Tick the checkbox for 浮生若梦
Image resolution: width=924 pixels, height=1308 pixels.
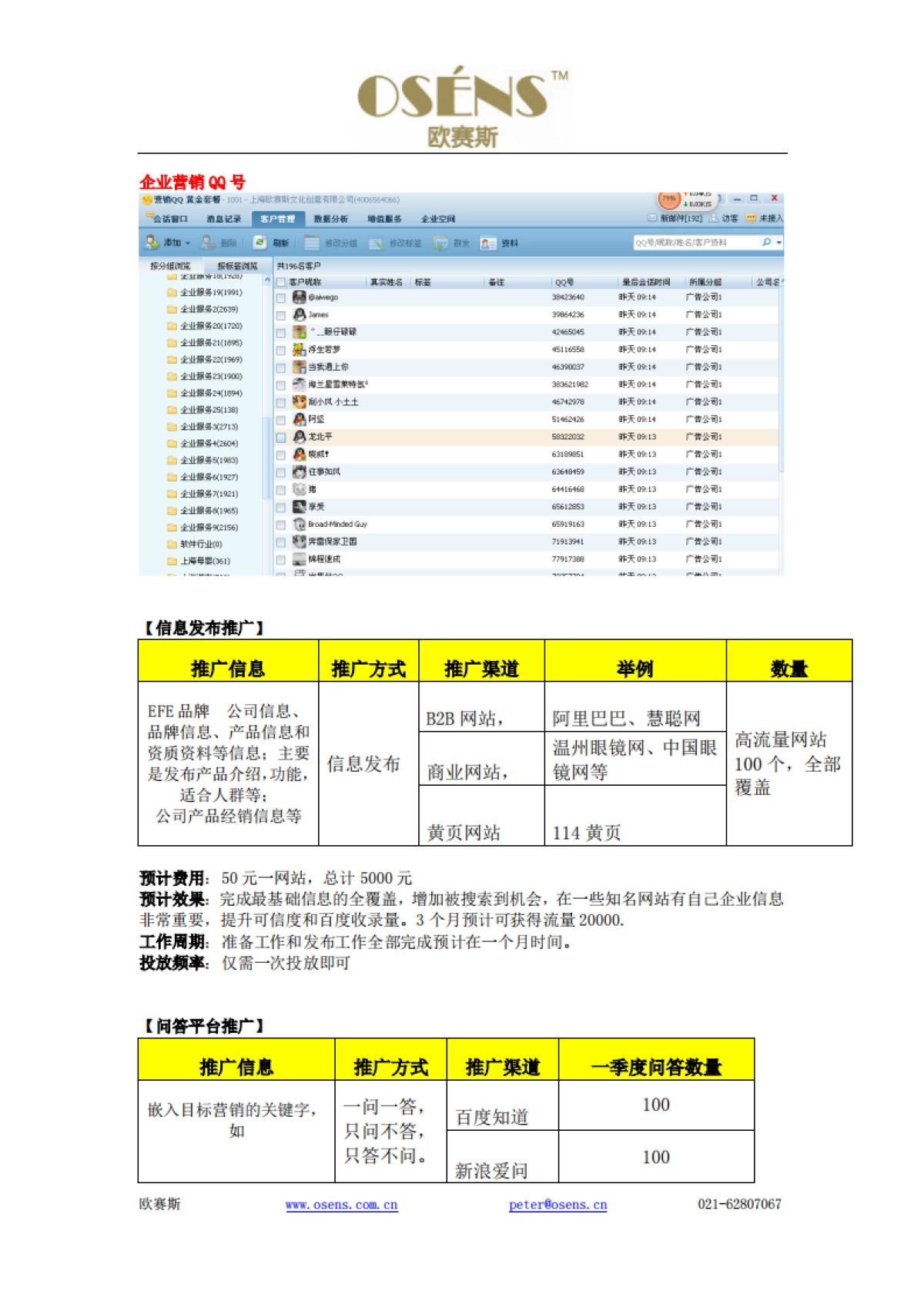pos(281,350)
